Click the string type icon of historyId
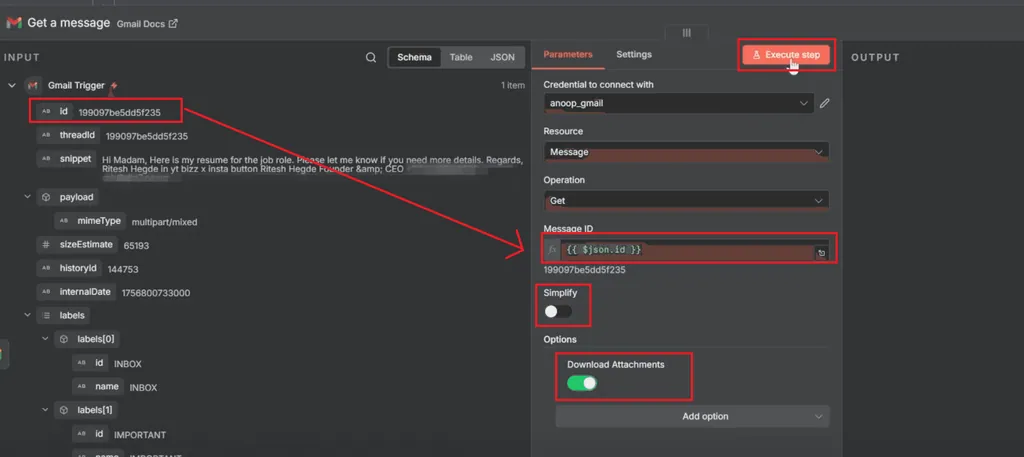Viewport: 1024px width, 457px height. [x=46, y=268]
